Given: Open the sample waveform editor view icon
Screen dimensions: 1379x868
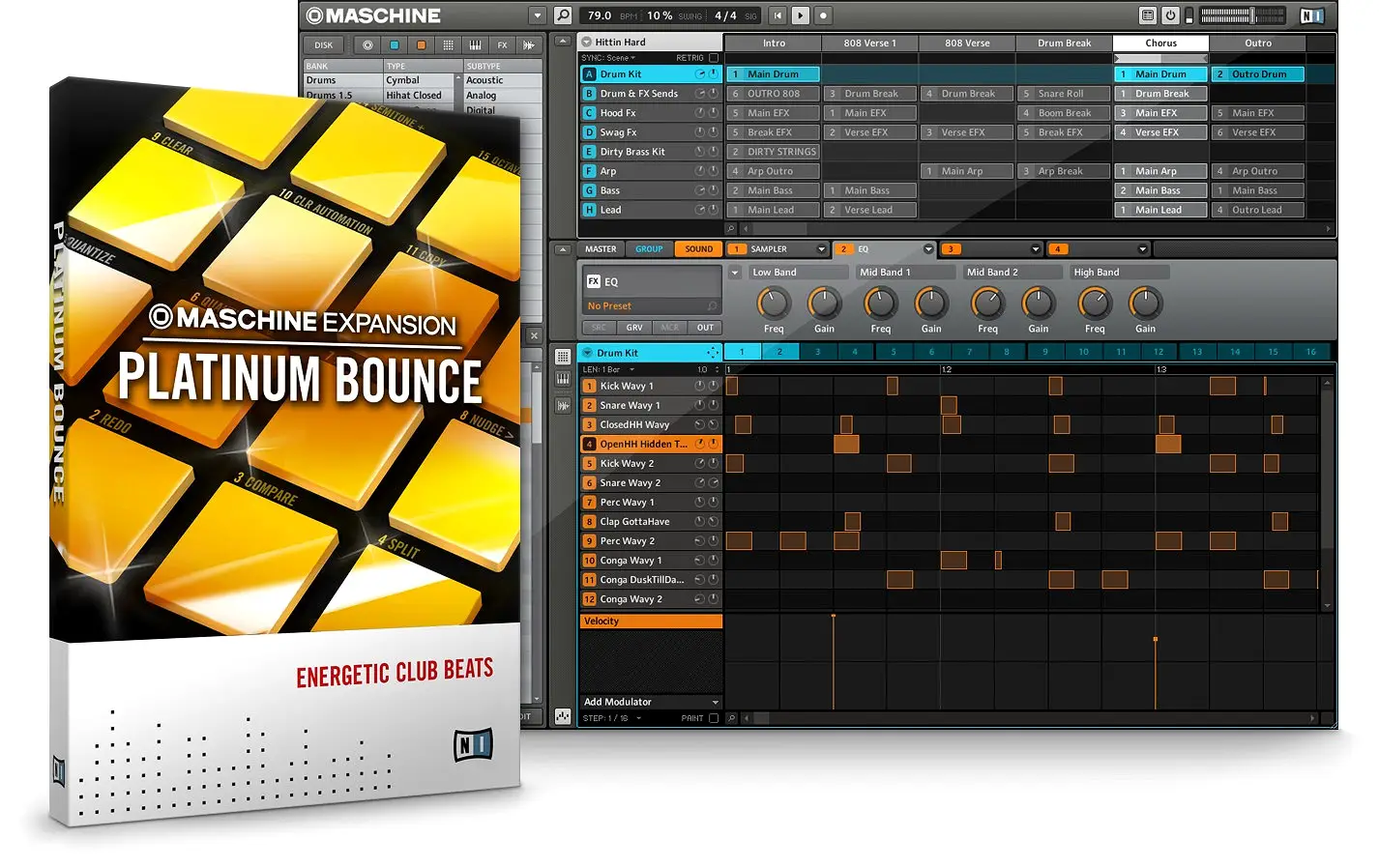Looking at the screenshot, I should tap(563, 405).
